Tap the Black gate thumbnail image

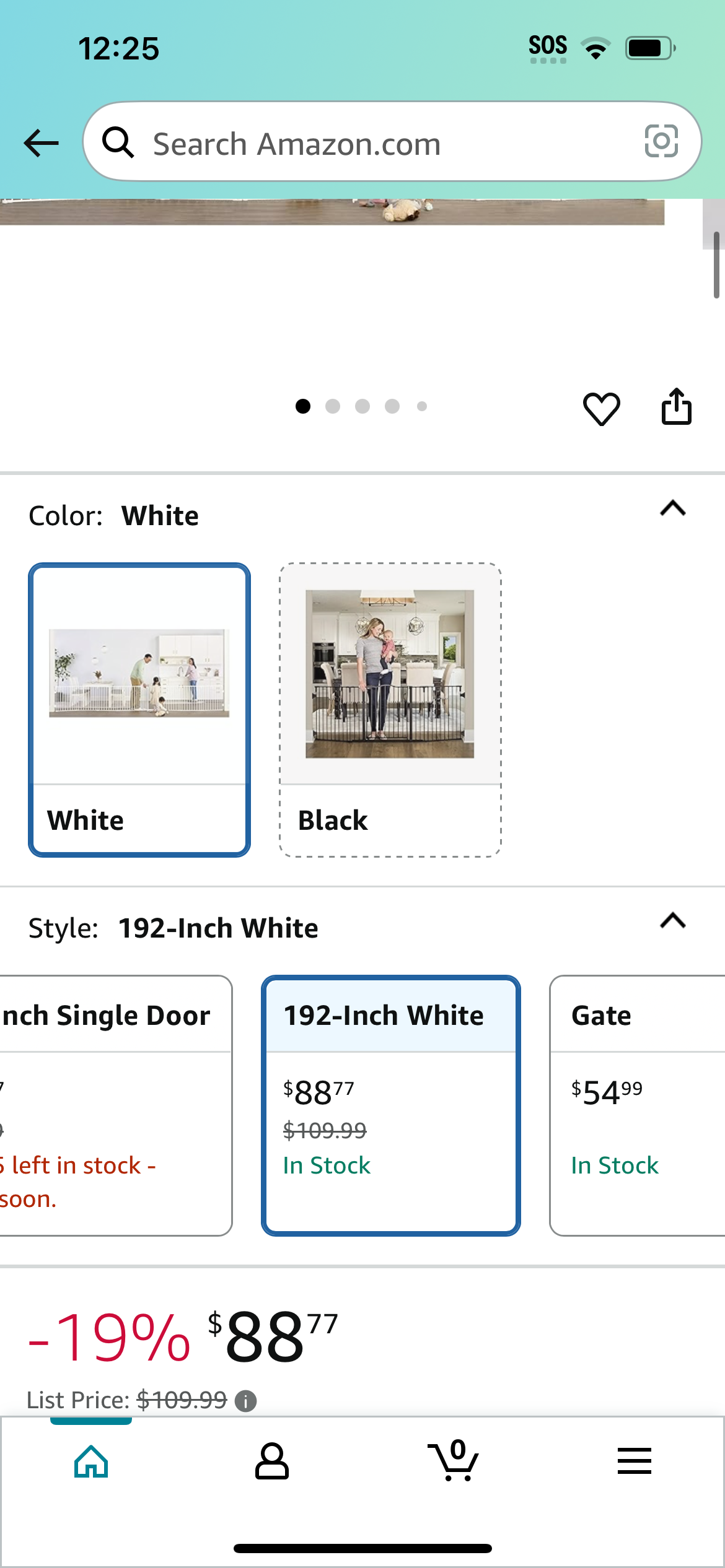tap(390, 674)
